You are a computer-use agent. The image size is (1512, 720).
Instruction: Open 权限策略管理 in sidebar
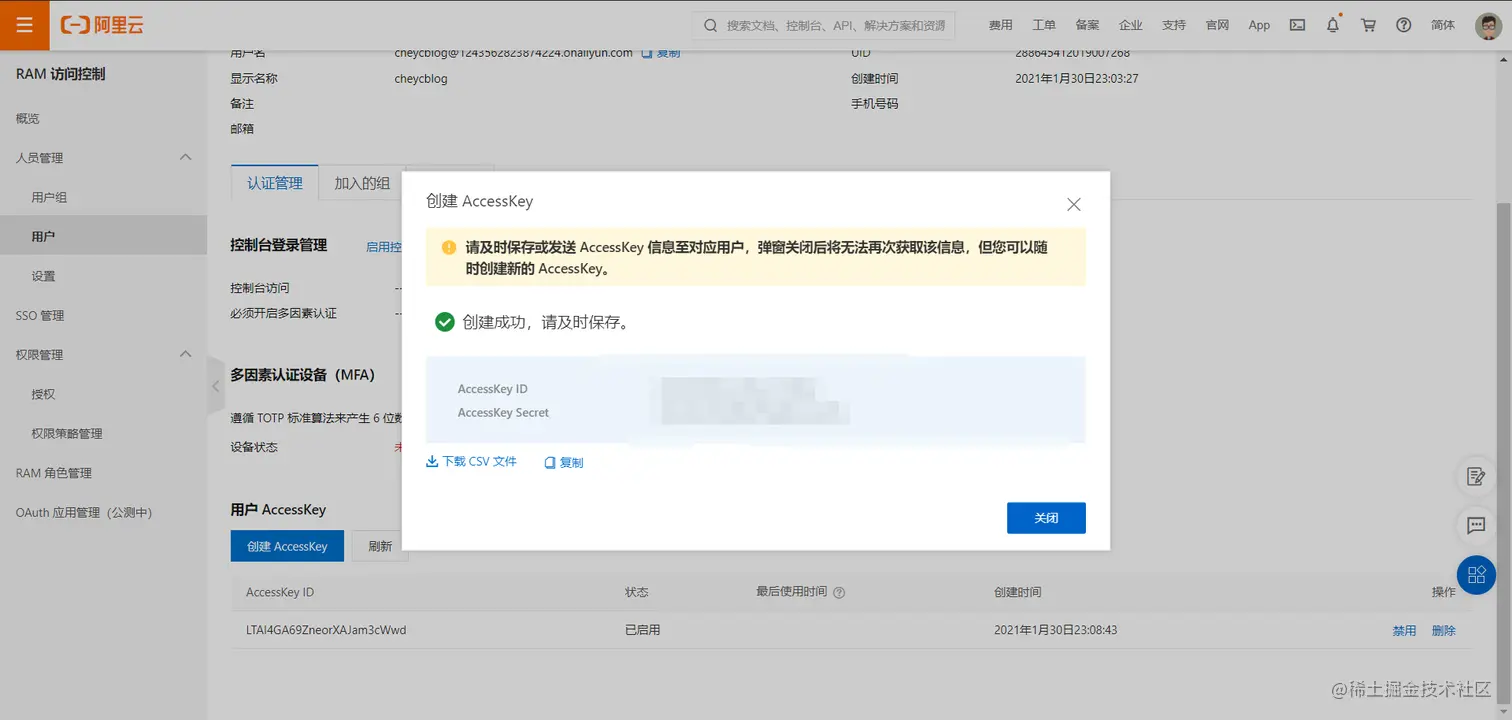point(67,434)
